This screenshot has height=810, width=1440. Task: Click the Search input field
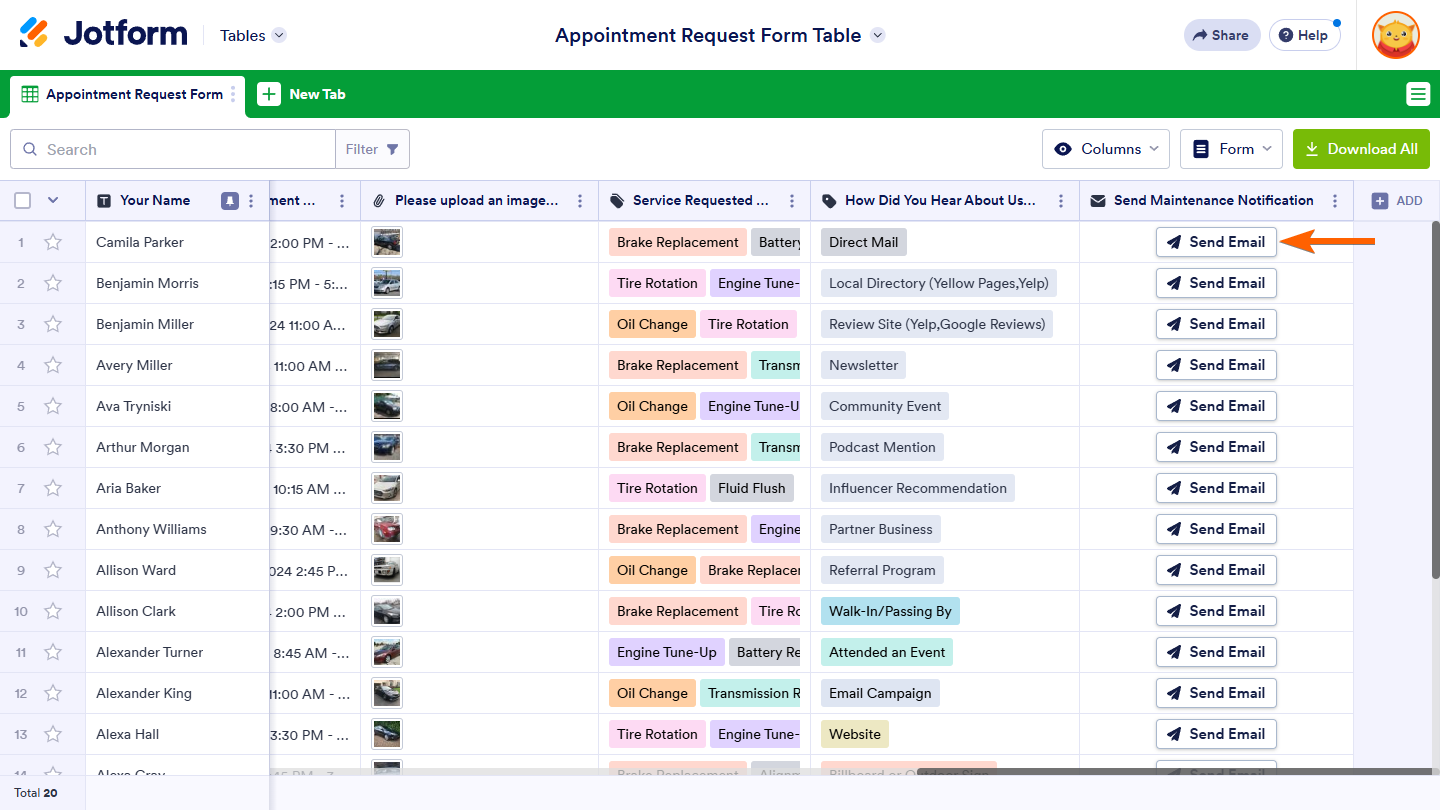coord(173,149)
